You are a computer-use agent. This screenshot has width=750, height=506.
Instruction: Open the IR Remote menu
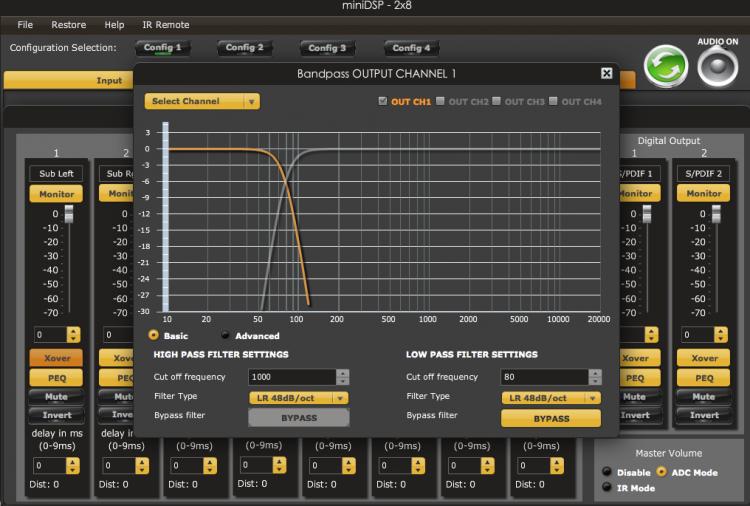(165, 25)
